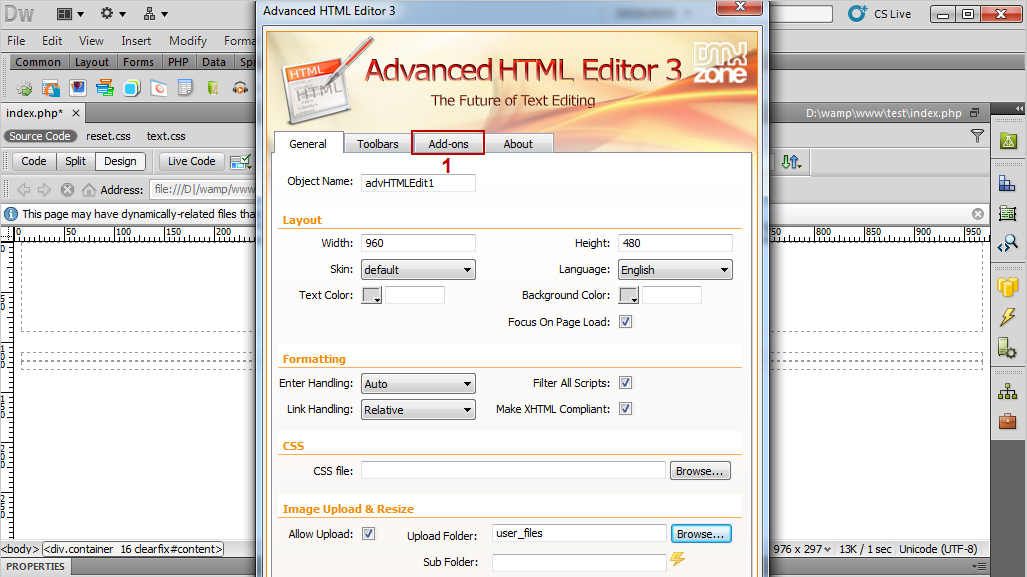1027x577 pixels.
Task: Open the Extend Dreamweaver gear menu
Action: pyautogui.click(x=113, y=14)
